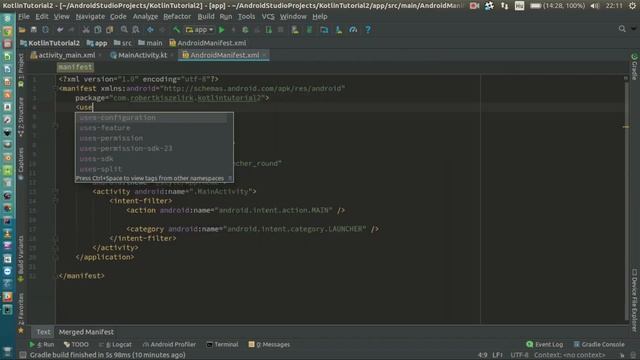The image size is (640, 360).
Task: Open the Event Log panel
Action: pos(545,344)
